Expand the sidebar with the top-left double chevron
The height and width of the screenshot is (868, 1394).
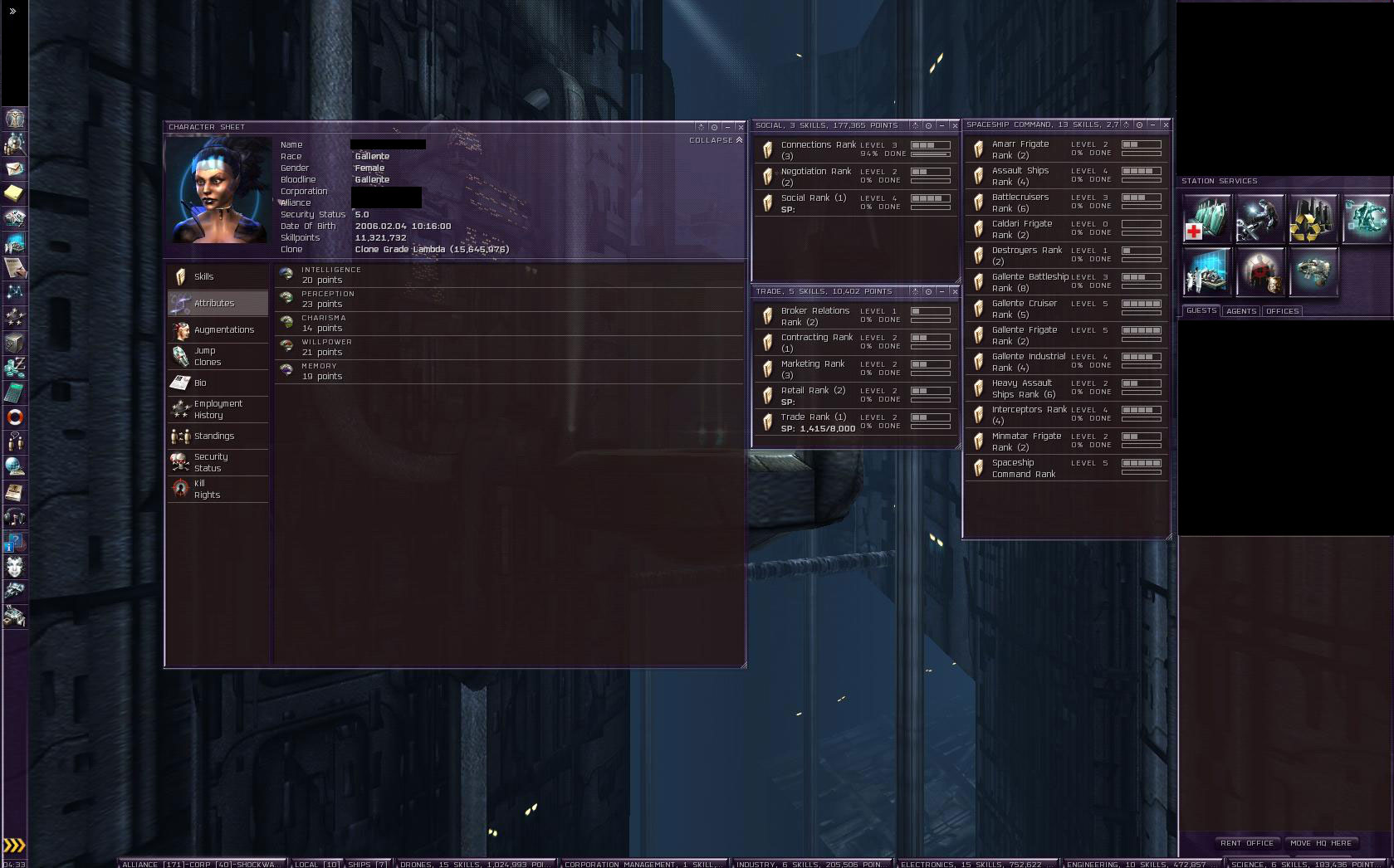point(12,12)
